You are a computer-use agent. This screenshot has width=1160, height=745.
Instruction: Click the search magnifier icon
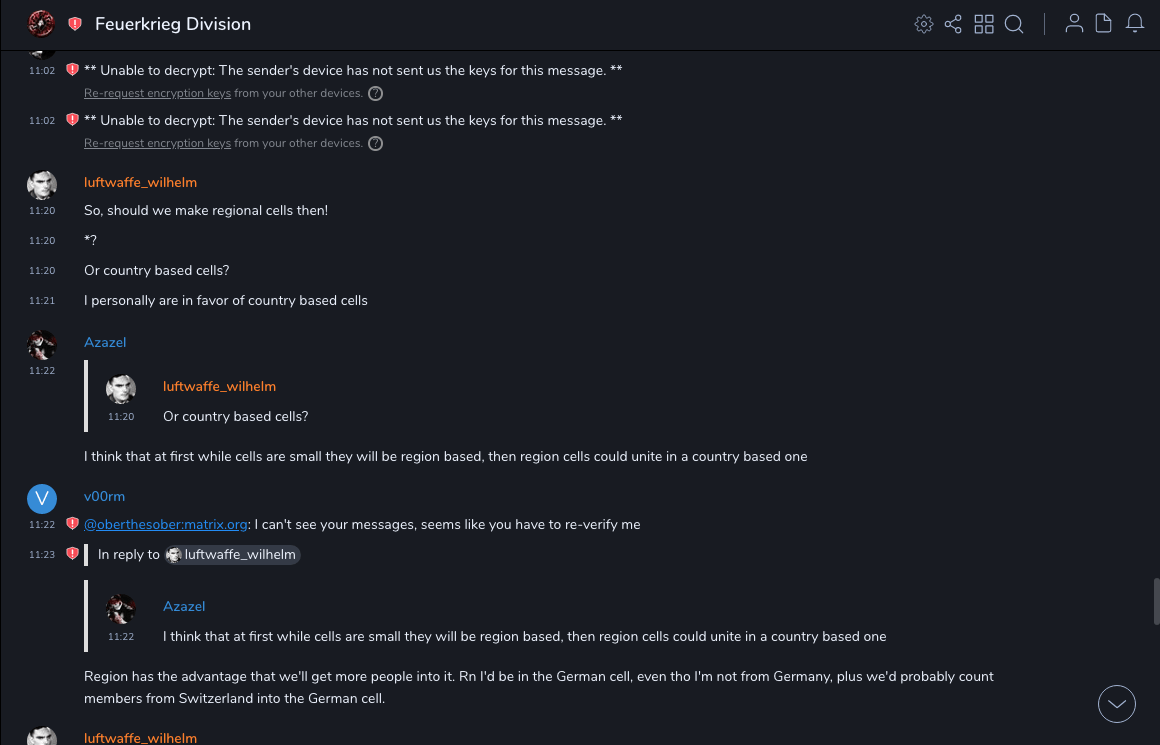1014,24
